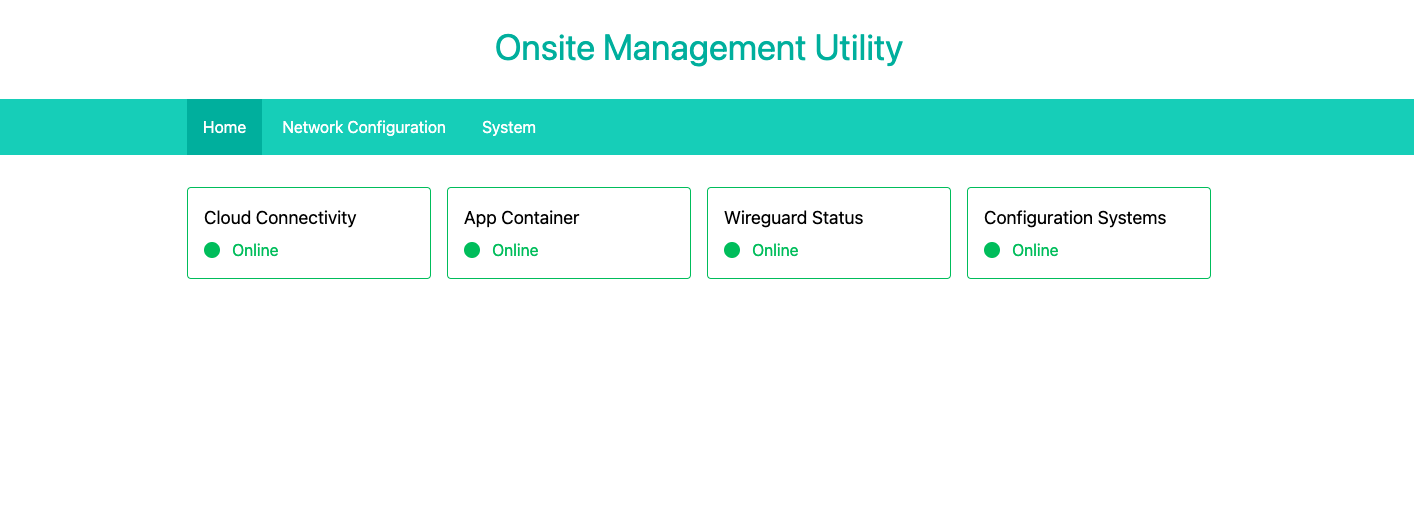The height and width of the screenshot is (522, 1414).
Task: Click the Wireguard Status green indicator dot
Action: click(732, 250)
